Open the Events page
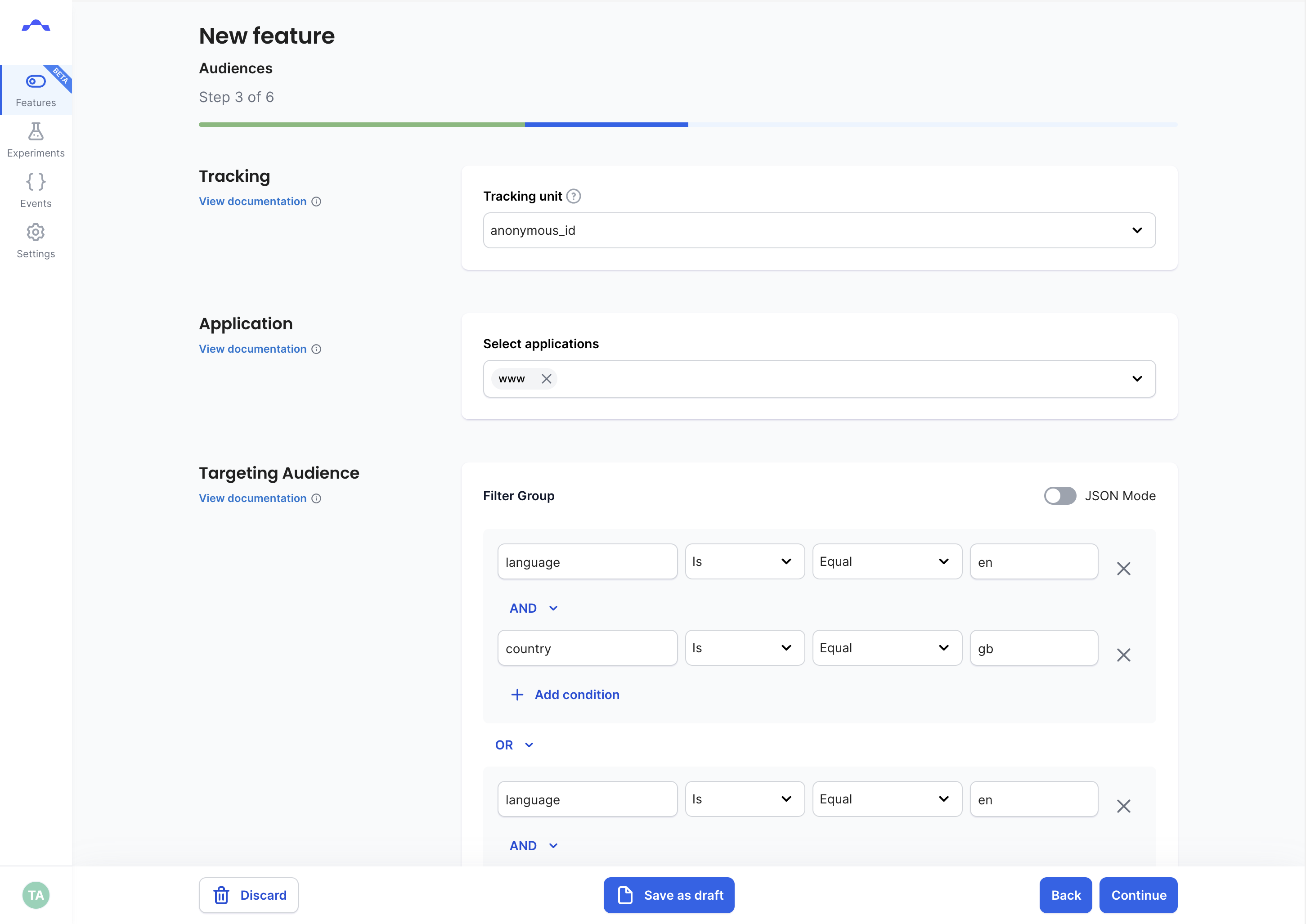Viewport: 1306px width, 924px height. (36, 191)
